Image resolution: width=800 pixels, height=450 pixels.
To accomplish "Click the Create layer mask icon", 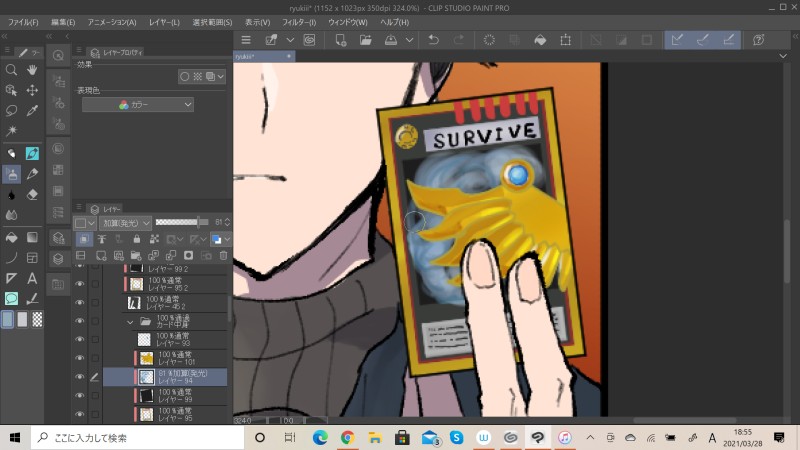I will click(x=188, y=256).
